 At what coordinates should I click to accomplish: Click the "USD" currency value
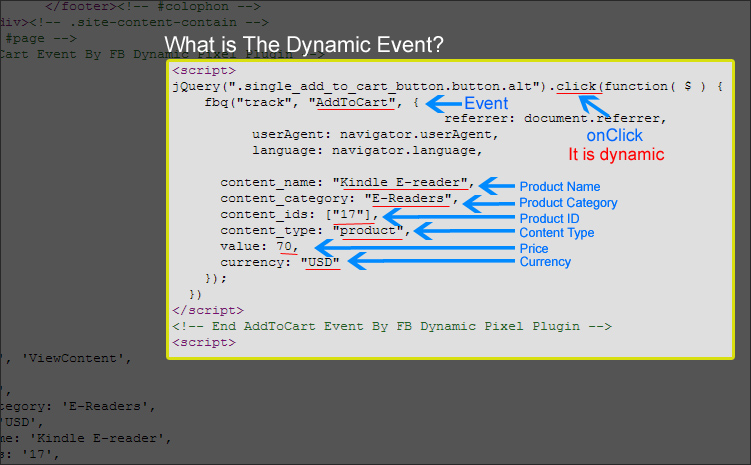pyautogui.click(x=320, y=262)
